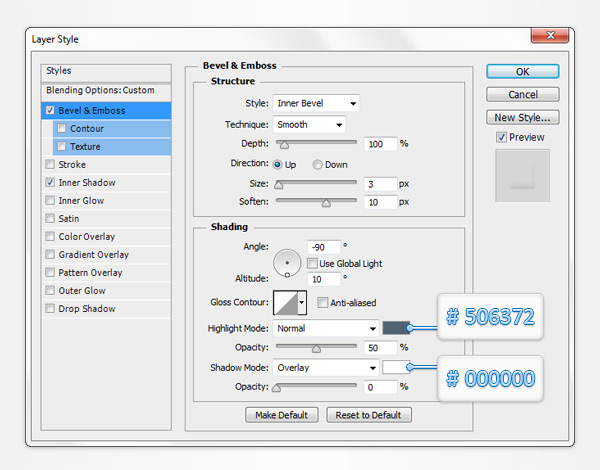Select the Down direction radio button
This screenshot has height=470, width=600.
pos(318,164)
